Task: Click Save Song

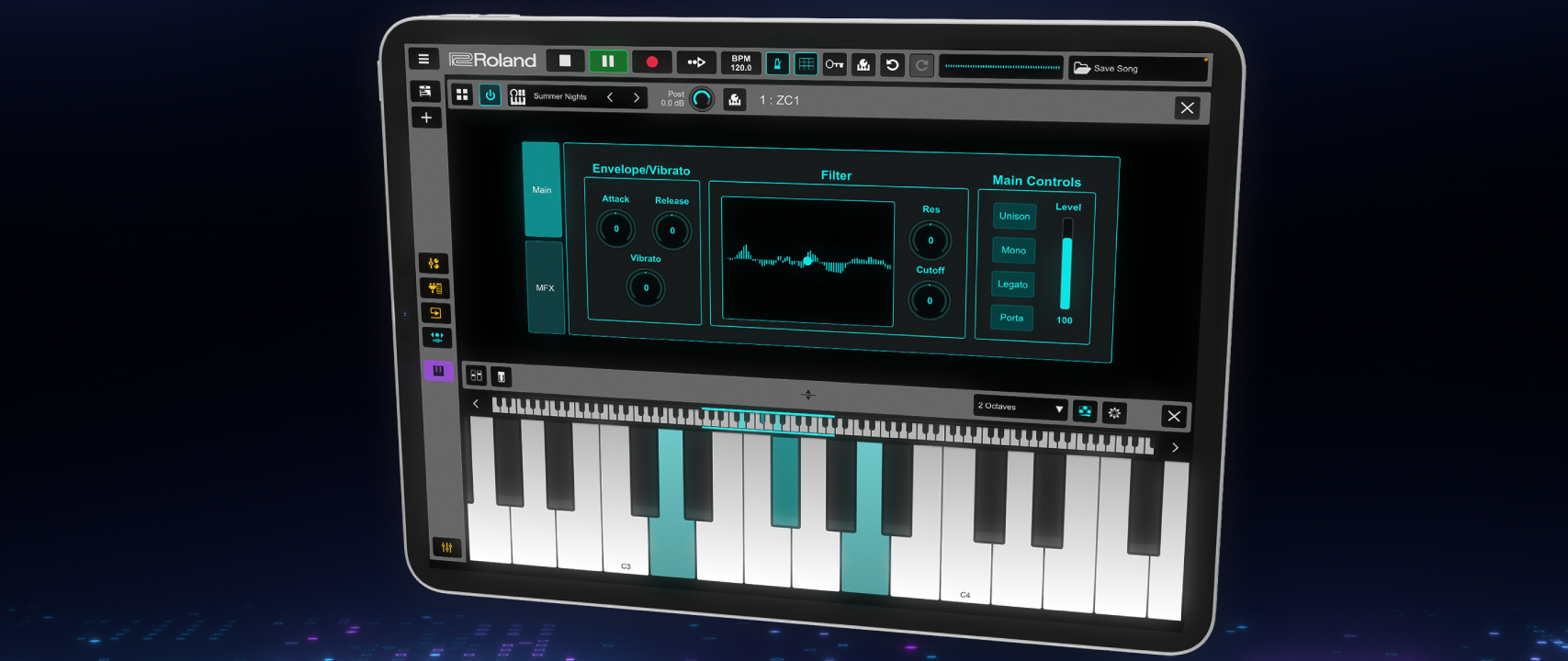Action: click(x=1137, y=69)
